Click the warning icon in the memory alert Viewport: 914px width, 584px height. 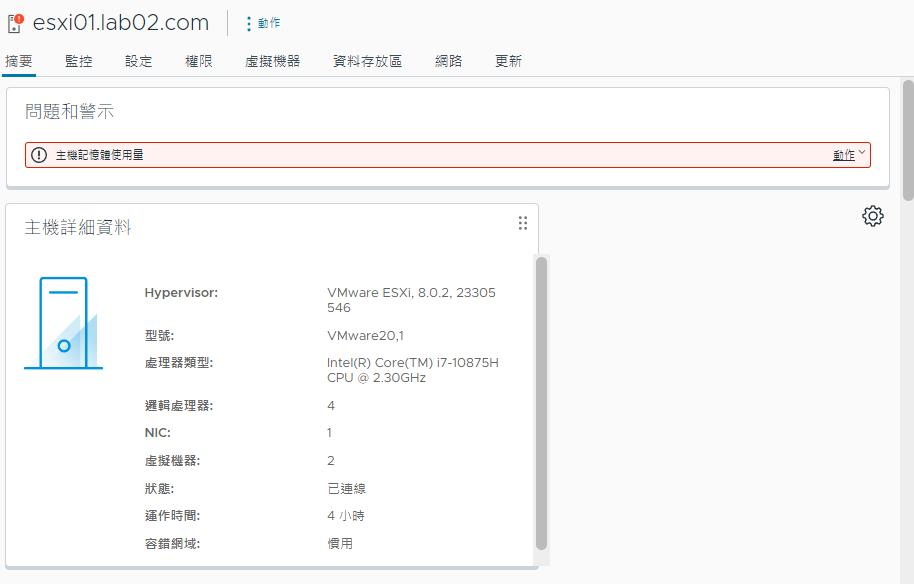tap(39, 155)
